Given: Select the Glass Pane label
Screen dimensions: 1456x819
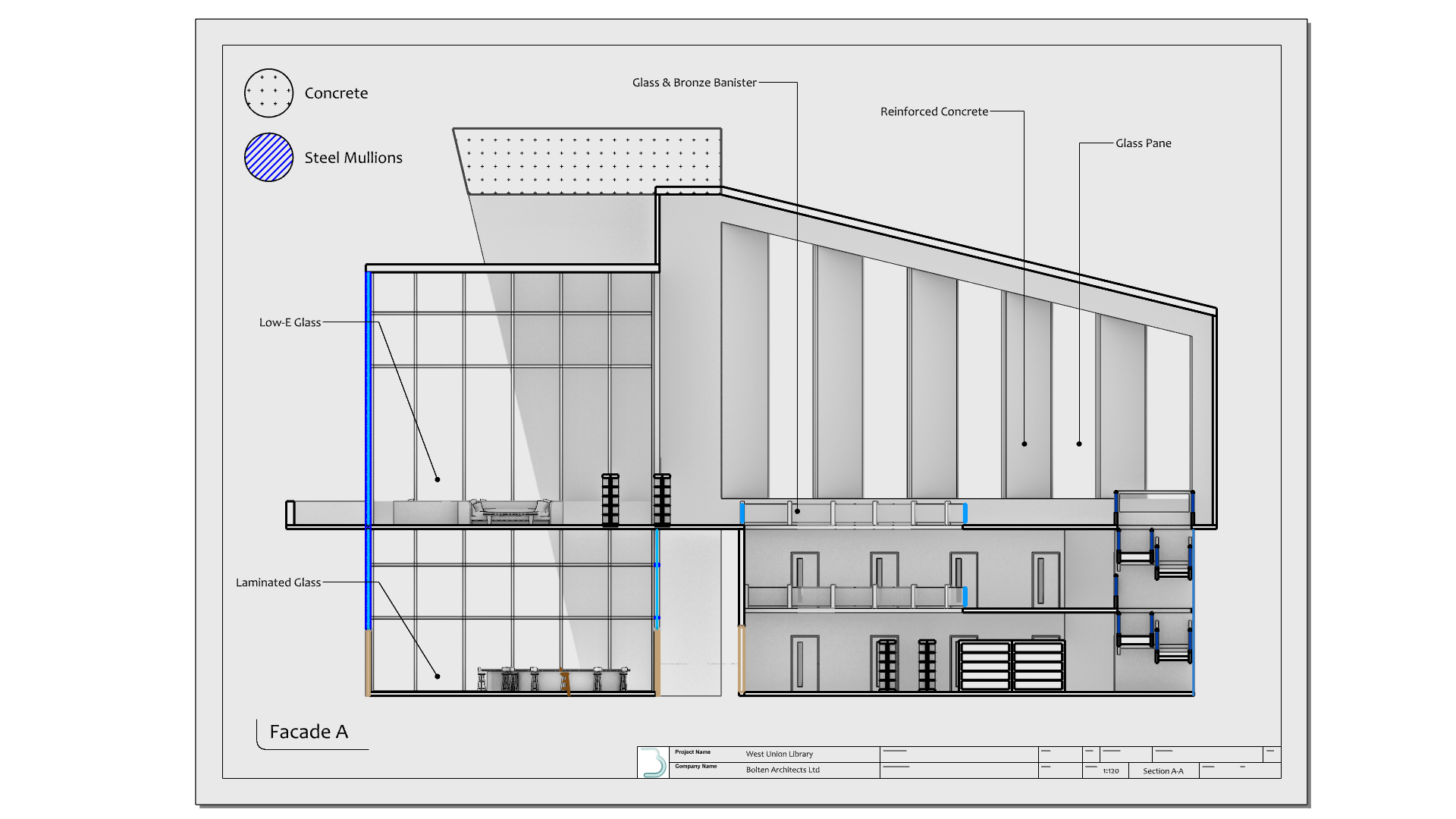Looking at the screenshot, I should 1143,143.
